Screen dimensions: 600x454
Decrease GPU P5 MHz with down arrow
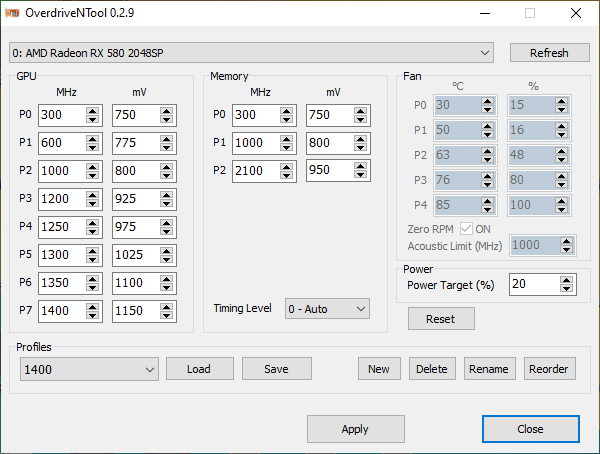click(93, 259)
